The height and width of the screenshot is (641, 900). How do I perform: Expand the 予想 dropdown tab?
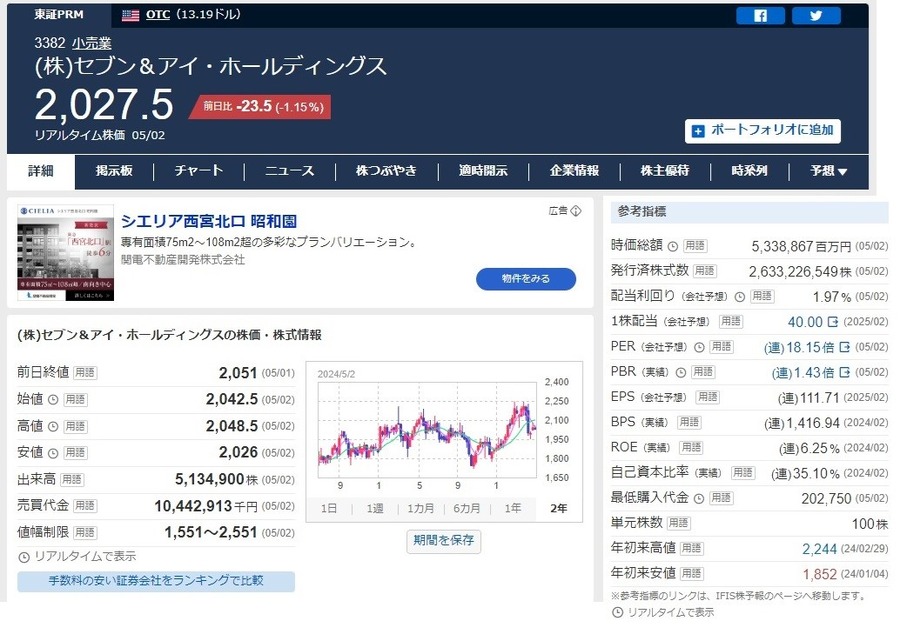(826, 171)
